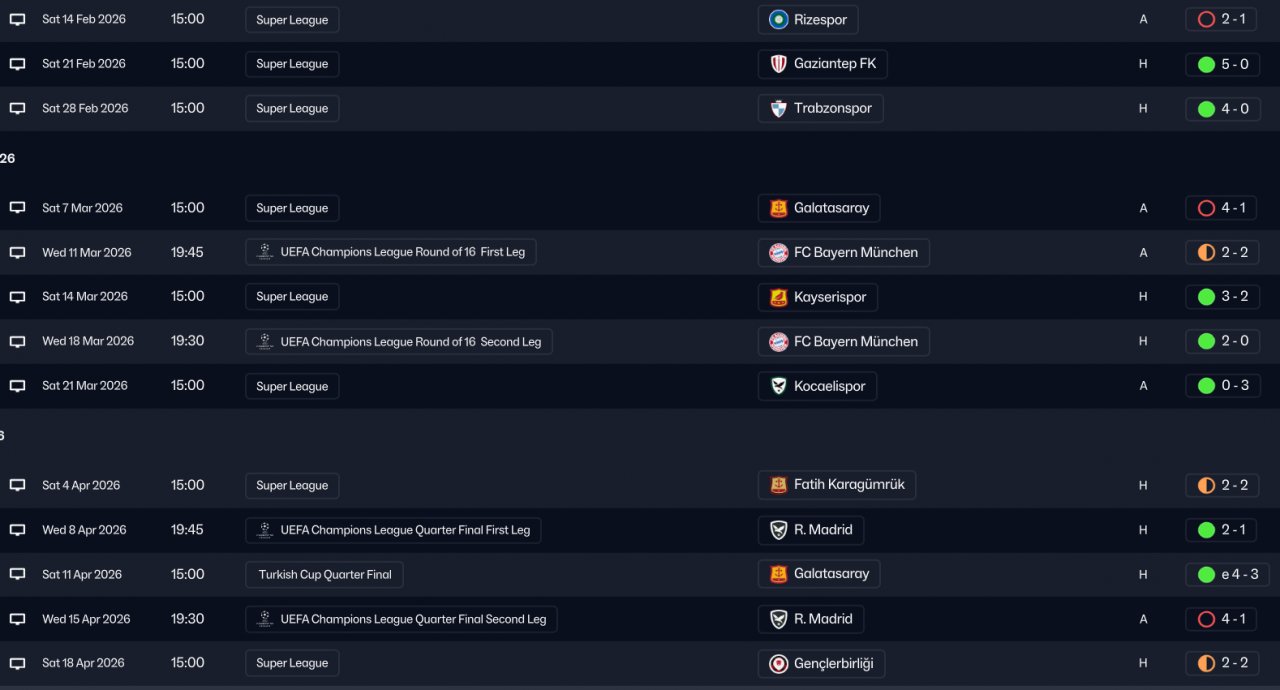
Task: Open UEFA Champions League Round of 16 Second Leg
Action: tap(398, 342)
